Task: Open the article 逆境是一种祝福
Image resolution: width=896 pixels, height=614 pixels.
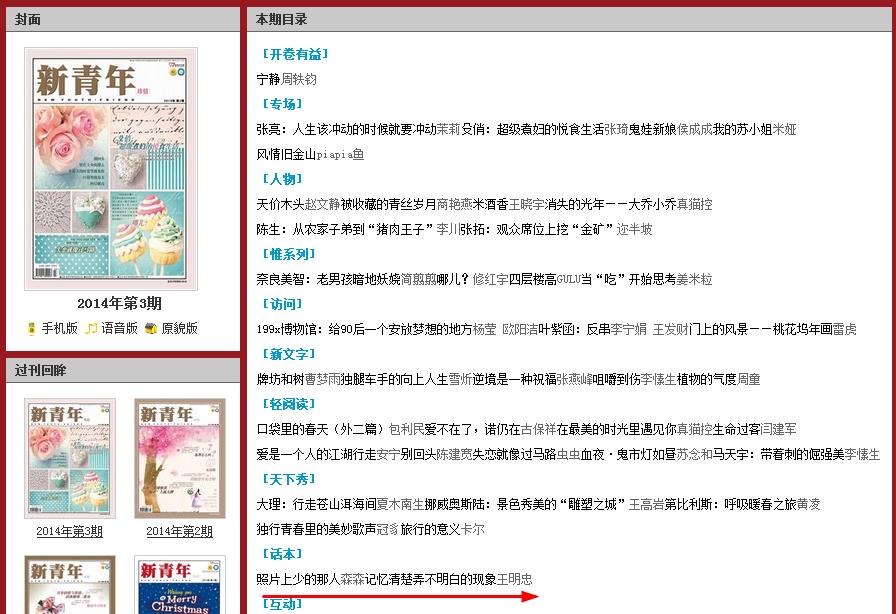Action: 514,379
